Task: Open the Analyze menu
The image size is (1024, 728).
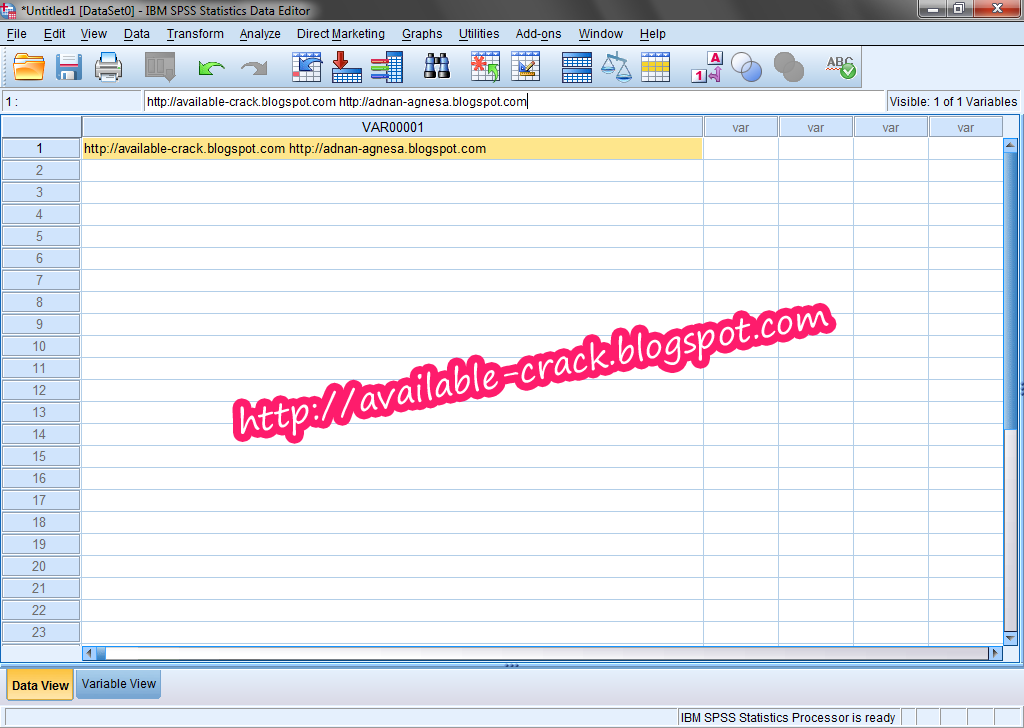Action: [x=260, y=34]
